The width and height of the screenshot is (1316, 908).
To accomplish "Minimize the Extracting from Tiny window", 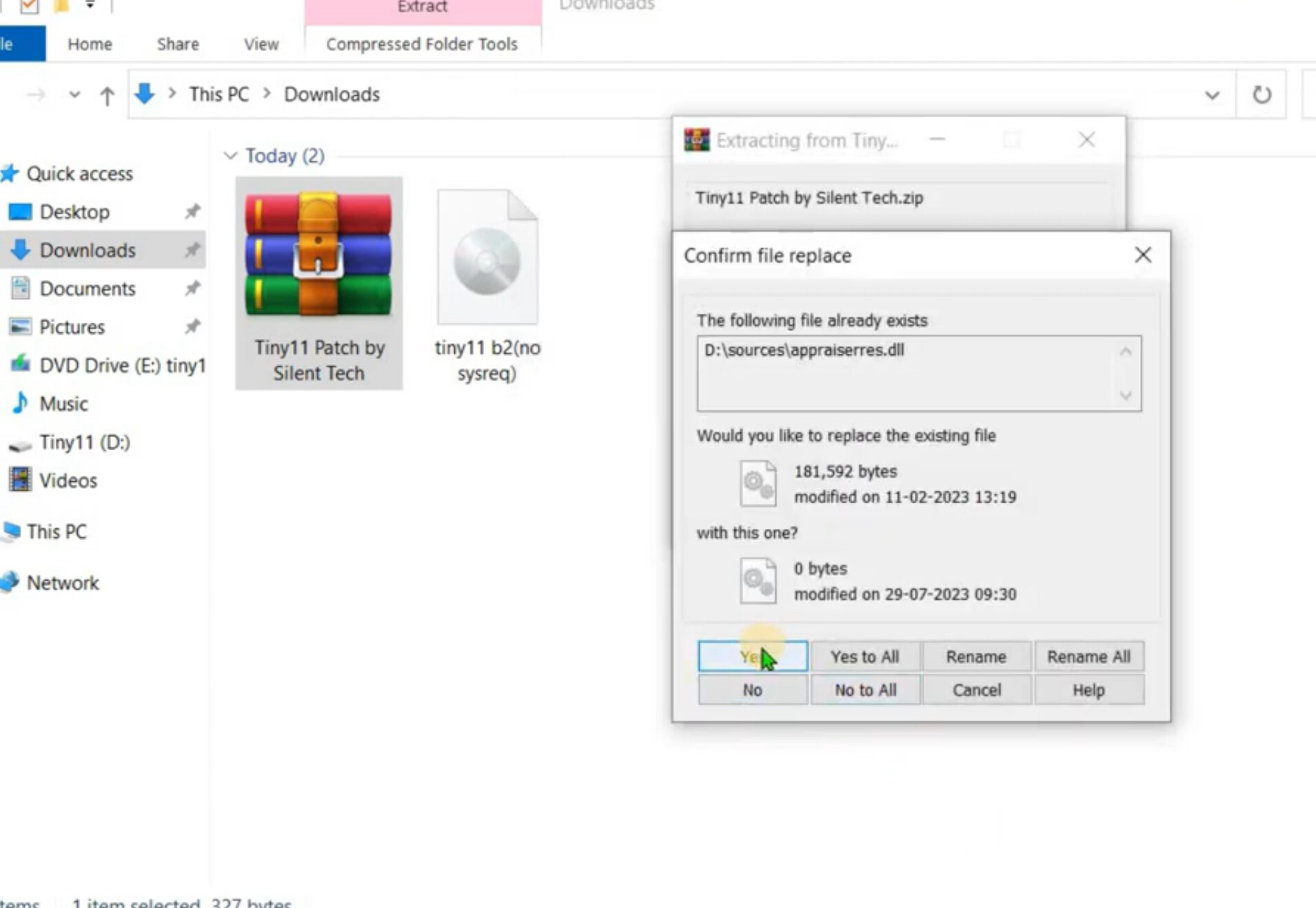I will tap(937, 140).
